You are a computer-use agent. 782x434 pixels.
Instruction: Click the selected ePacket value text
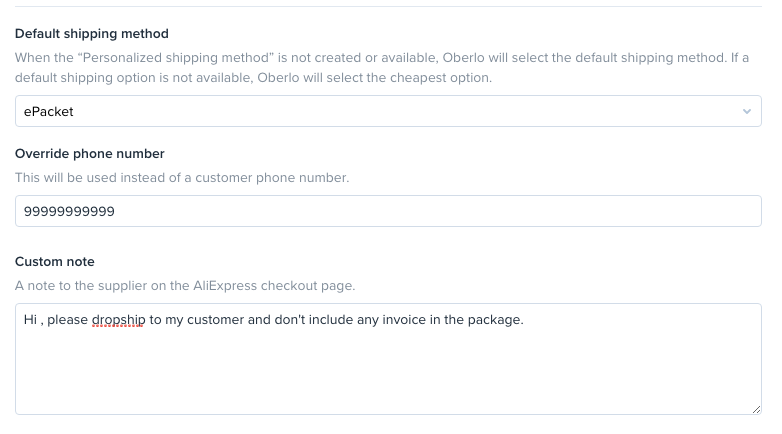[x=48, y=112]
